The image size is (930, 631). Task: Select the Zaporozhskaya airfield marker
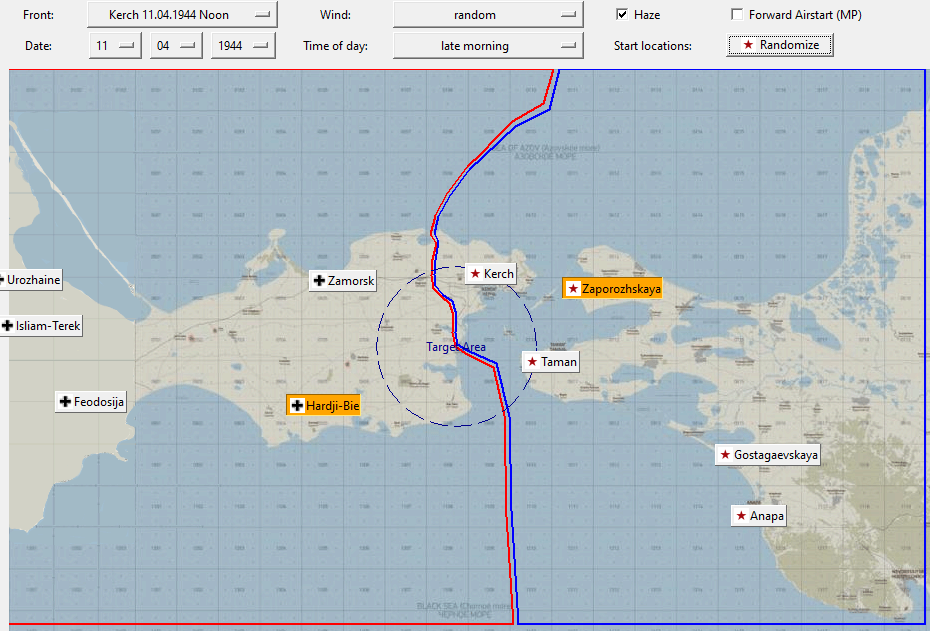[612, 289]
